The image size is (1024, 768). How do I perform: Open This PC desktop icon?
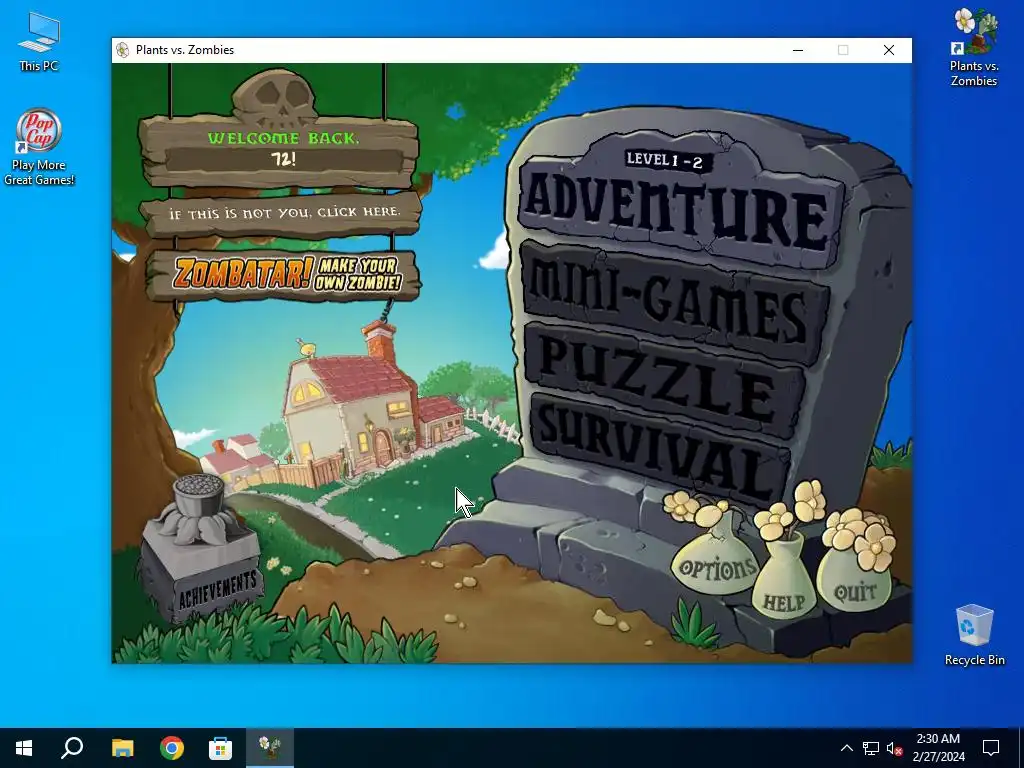pyautogui.click(x=39, y=42)
